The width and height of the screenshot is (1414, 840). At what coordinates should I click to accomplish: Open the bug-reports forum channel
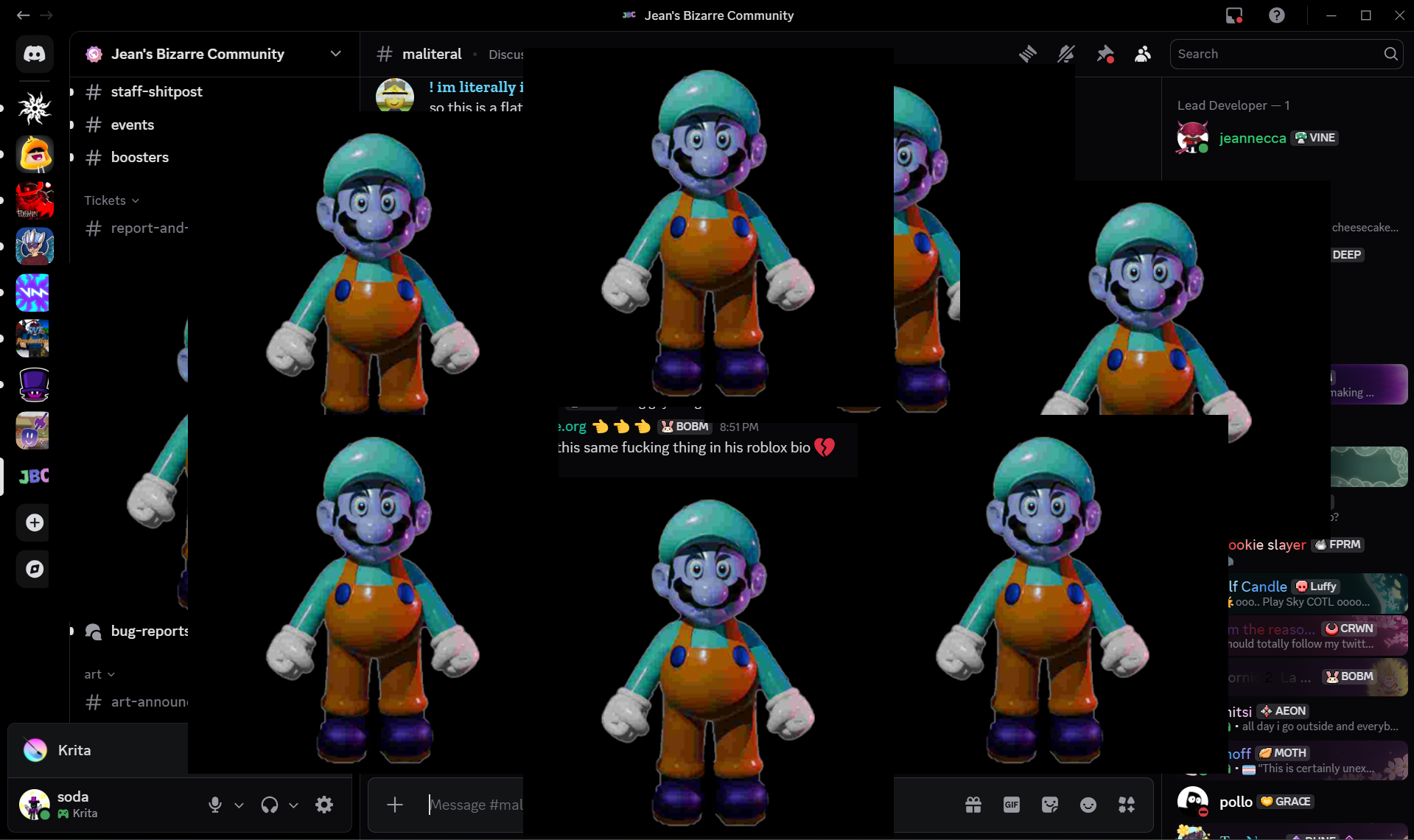136,631
